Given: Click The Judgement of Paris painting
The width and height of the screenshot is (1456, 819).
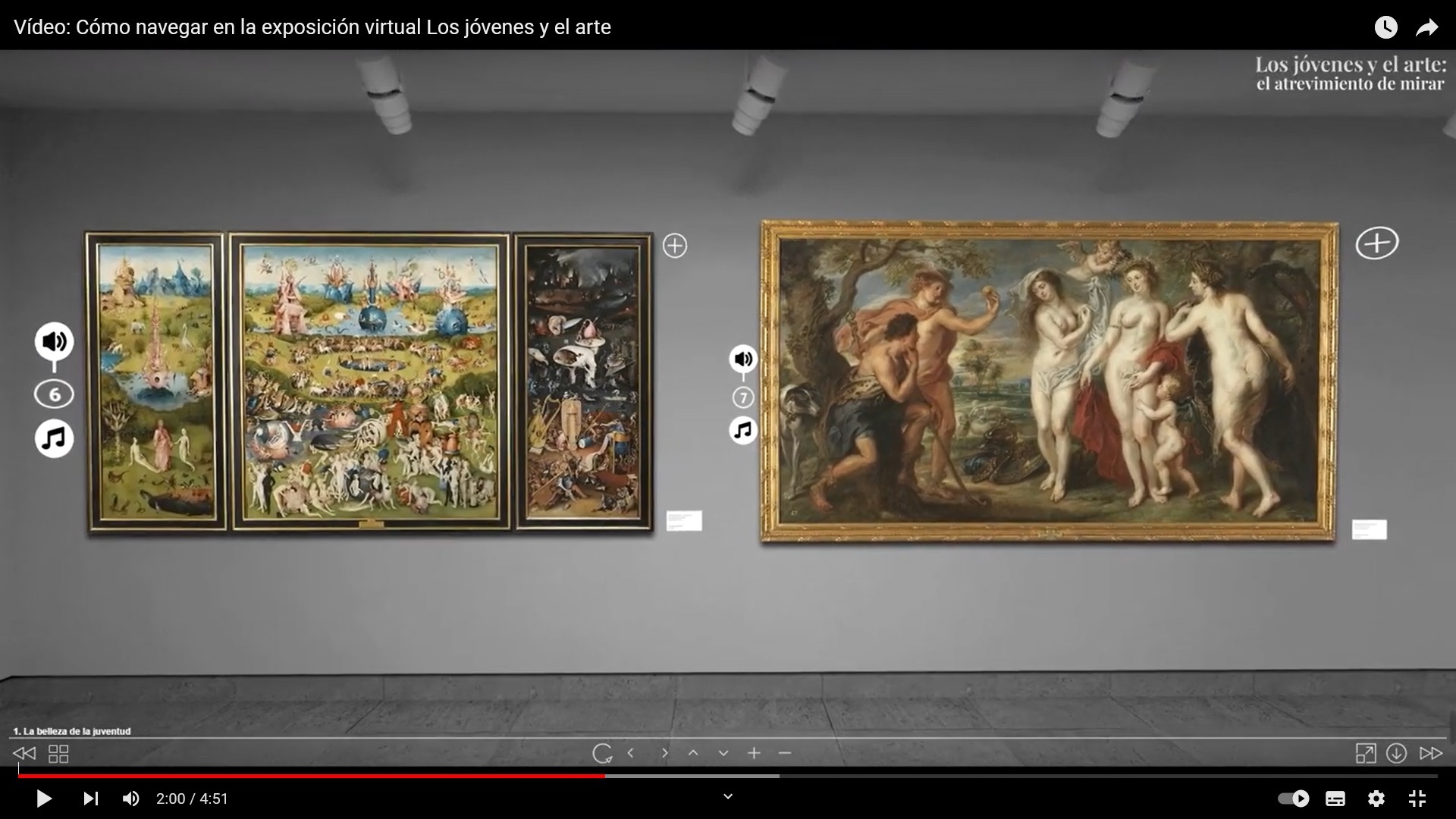Looking at the screenshot, I should 1049,381.
